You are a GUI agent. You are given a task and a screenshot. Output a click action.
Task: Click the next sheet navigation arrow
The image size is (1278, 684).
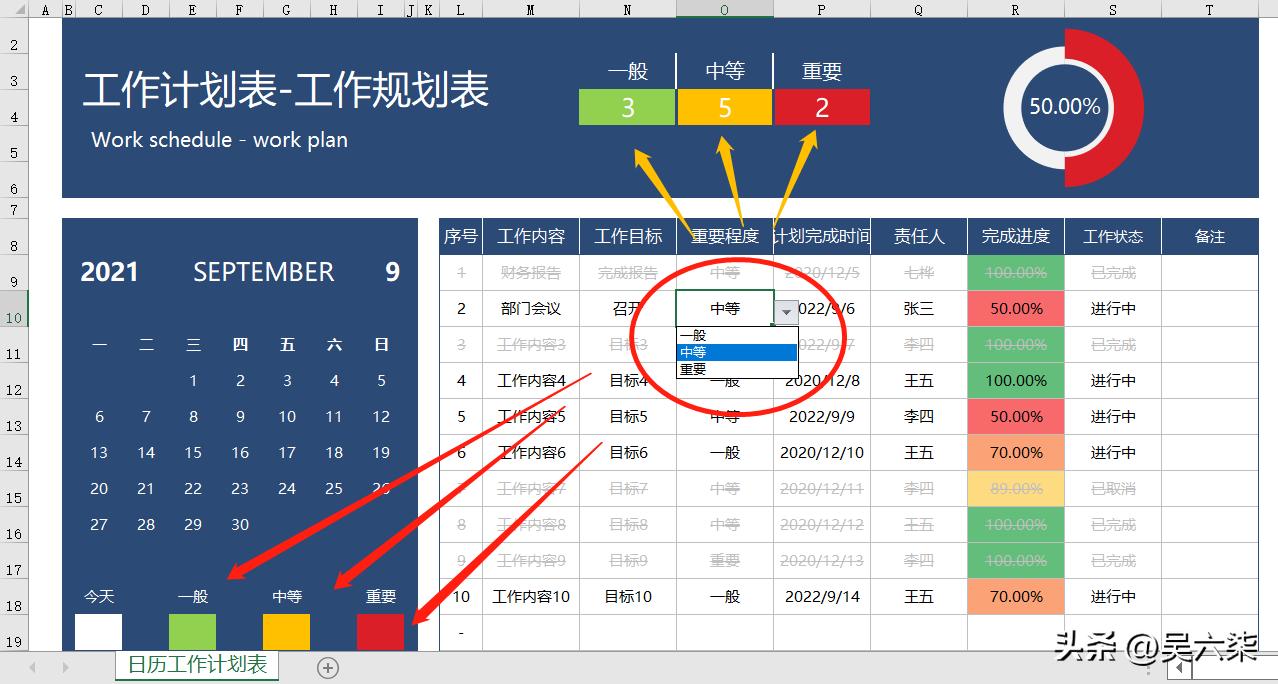tap(63, 667)
